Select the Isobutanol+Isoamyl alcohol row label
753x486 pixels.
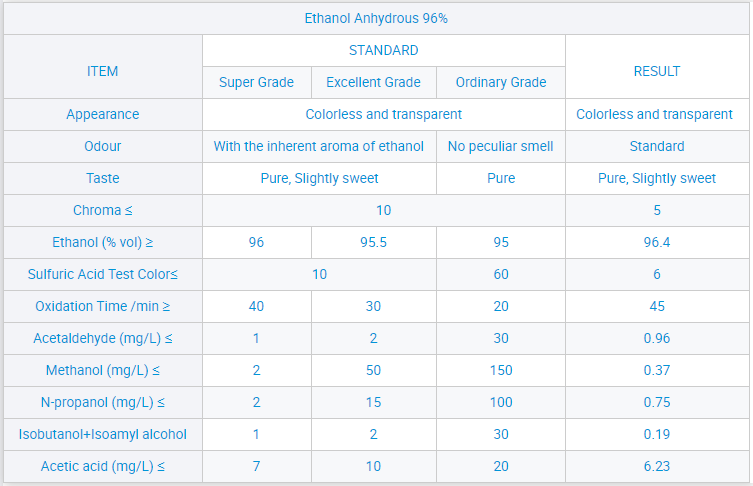[103, 434]
